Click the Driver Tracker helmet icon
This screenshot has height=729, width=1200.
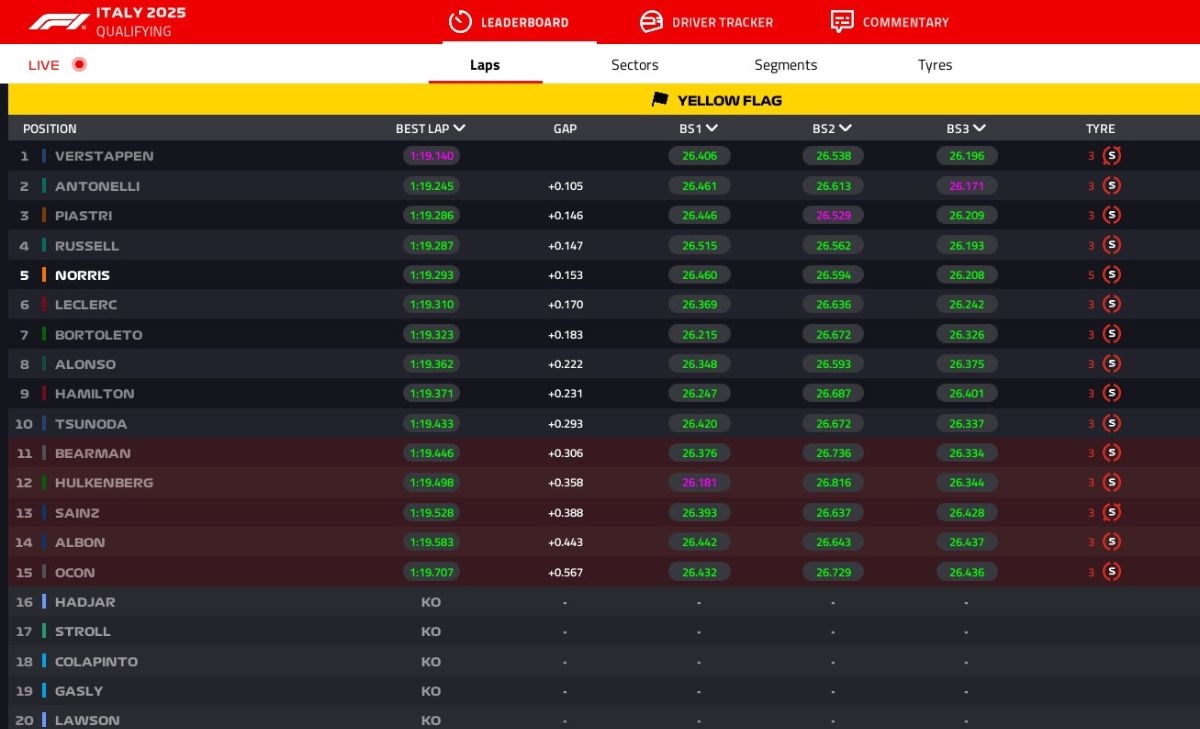click(651, 22)
